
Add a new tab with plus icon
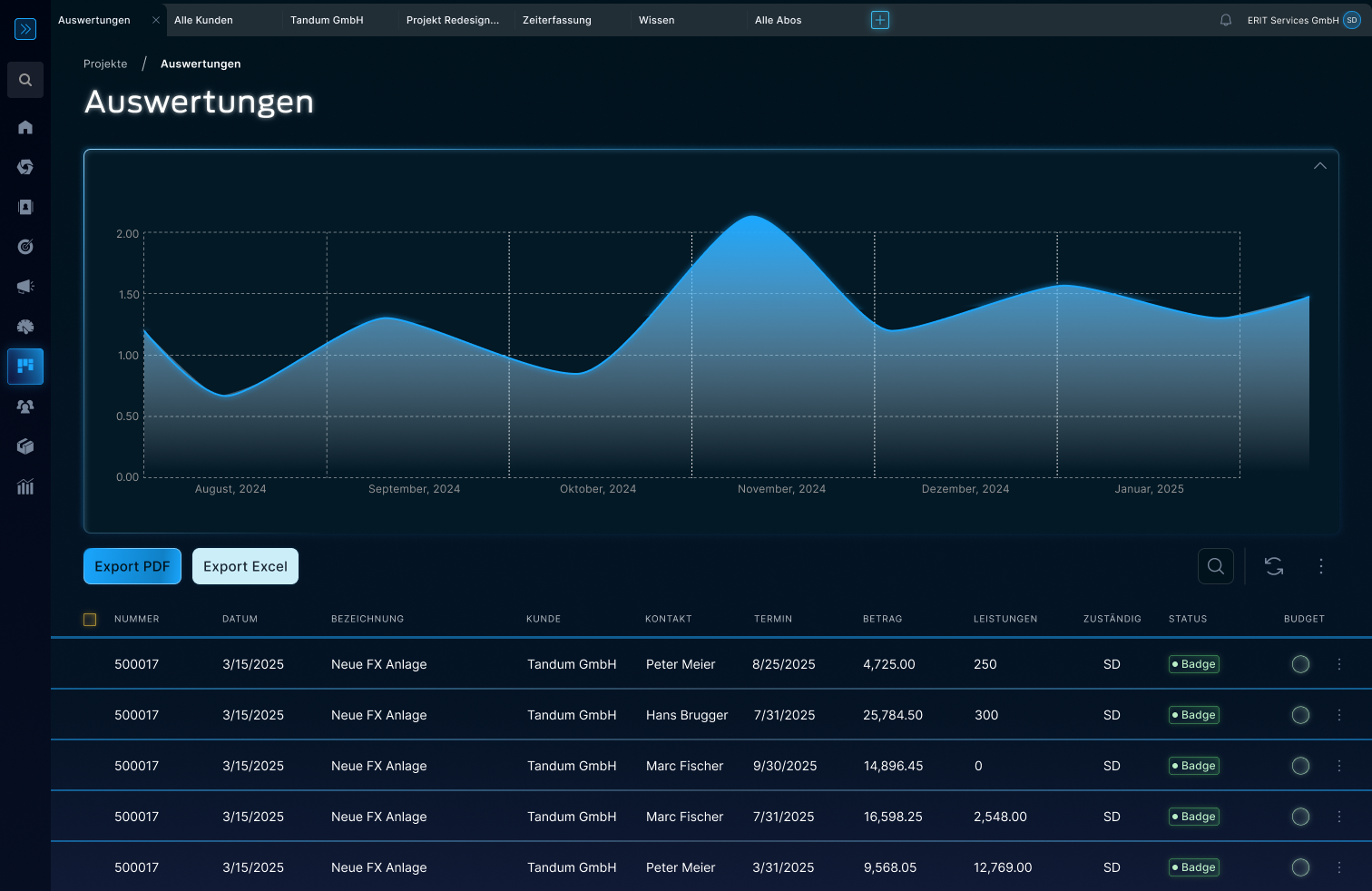pos(880,20)
